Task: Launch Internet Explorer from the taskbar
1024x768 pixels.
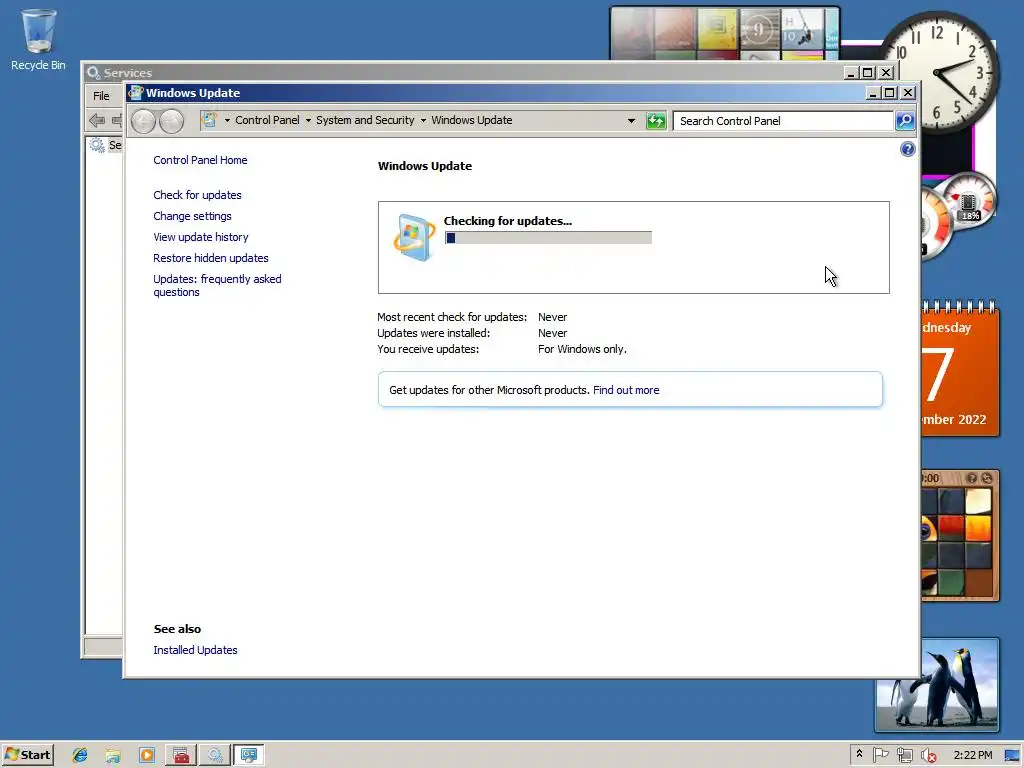Action: pyautogui.click(x=80, y=756)
